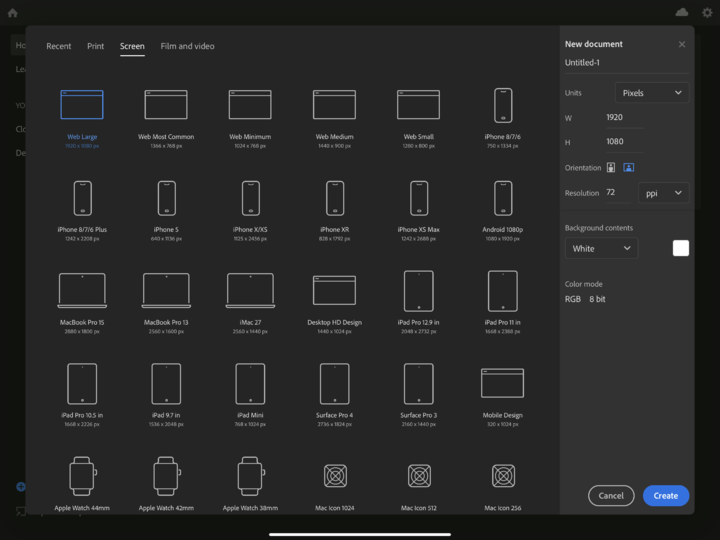720x540 pixels.
Task: Open the Units Pixels dropdown
Action: coord(652,93)
